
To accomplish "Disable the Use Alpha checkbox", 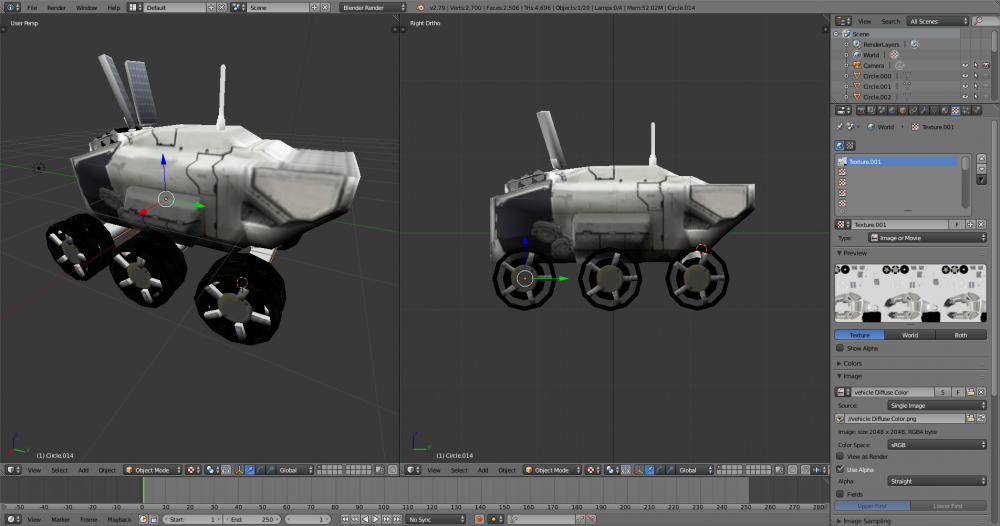I will (840, 469).
